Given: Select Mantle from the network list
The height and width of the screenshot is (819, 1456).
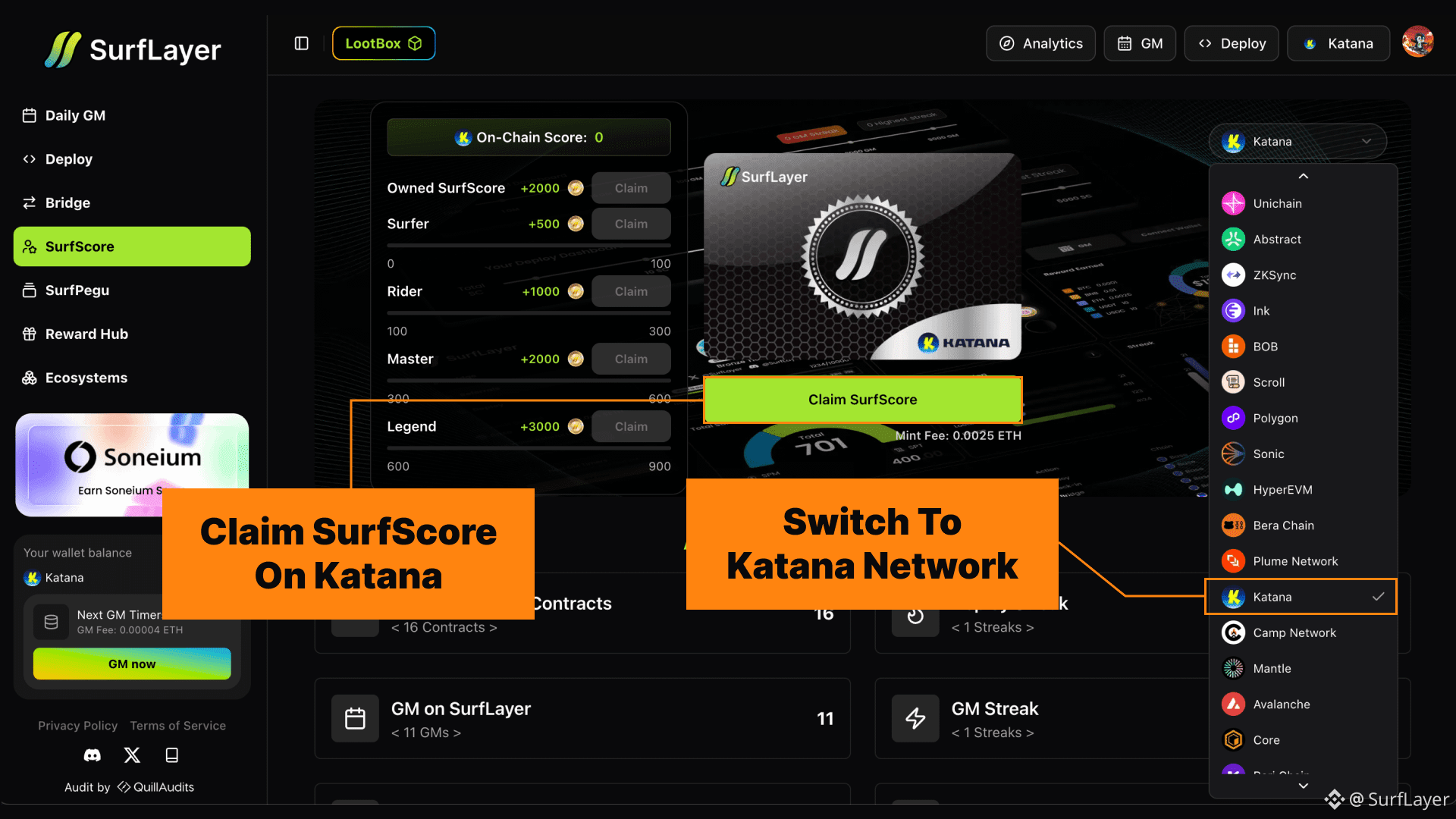Looking at the screenshot, I should [x=1272, y=668].
